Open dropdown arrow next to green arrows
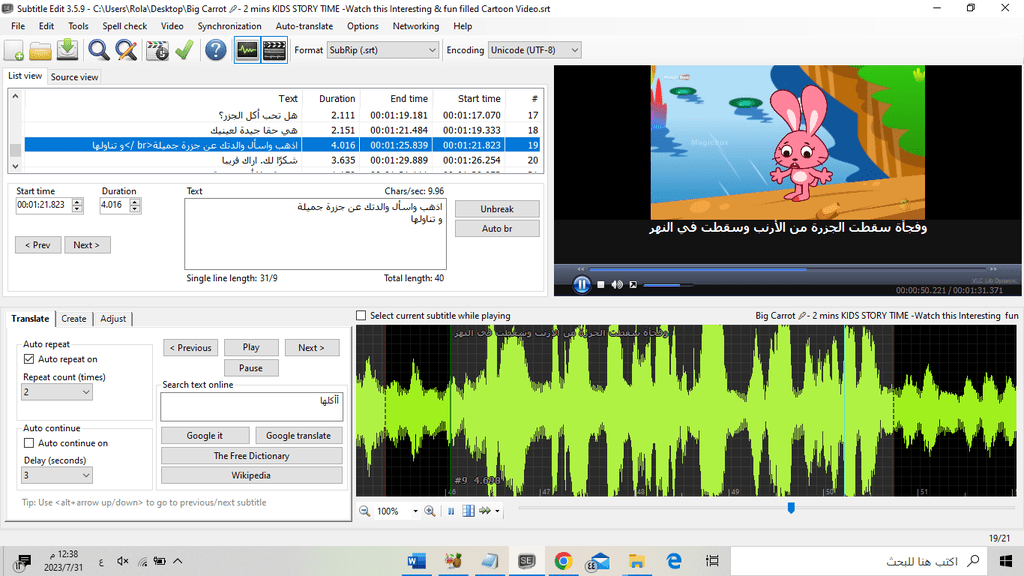 tap(498, 511)
